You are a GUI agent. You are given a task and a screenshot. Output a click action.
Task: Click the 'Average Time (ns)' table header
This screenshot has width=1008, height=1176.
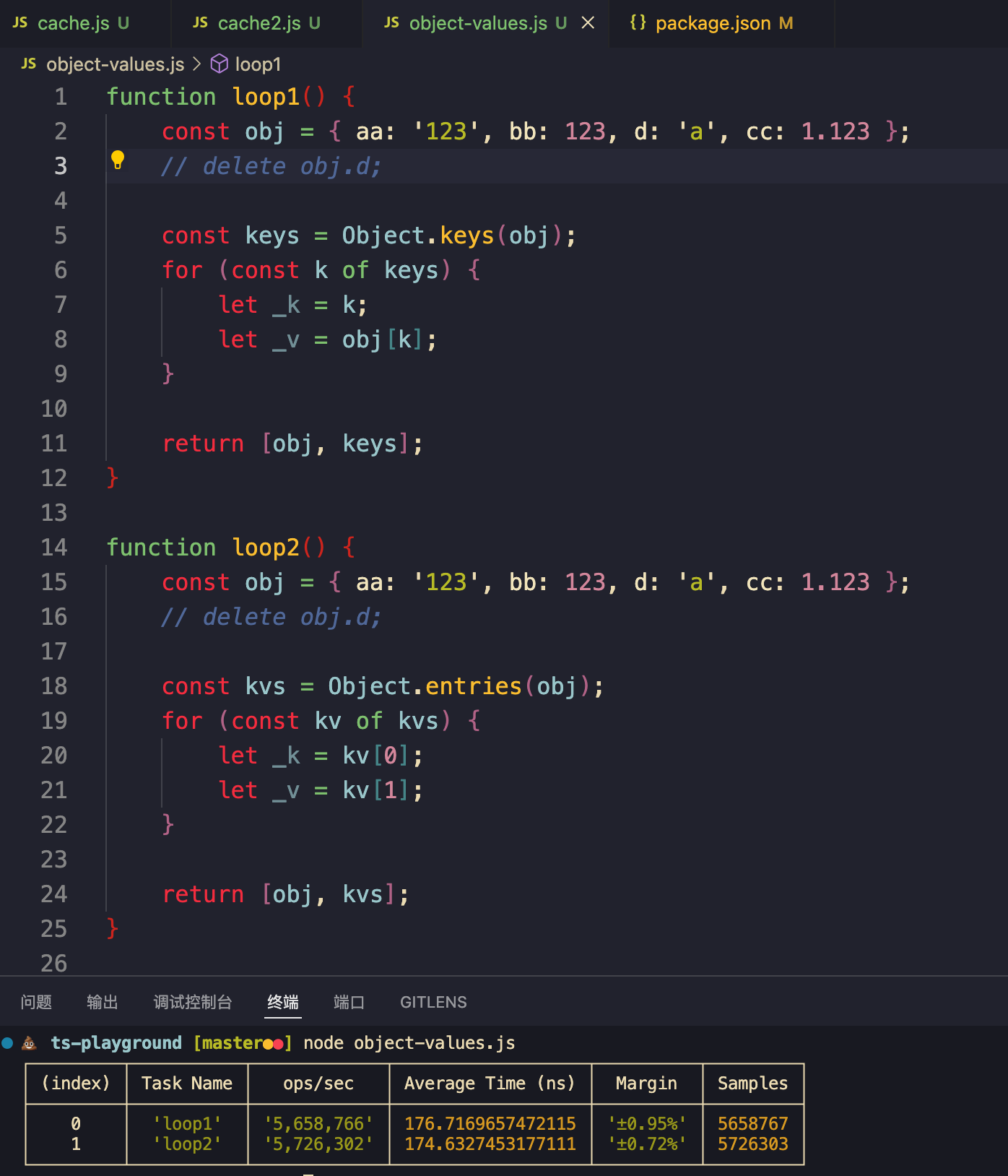tap(490, 1084)
